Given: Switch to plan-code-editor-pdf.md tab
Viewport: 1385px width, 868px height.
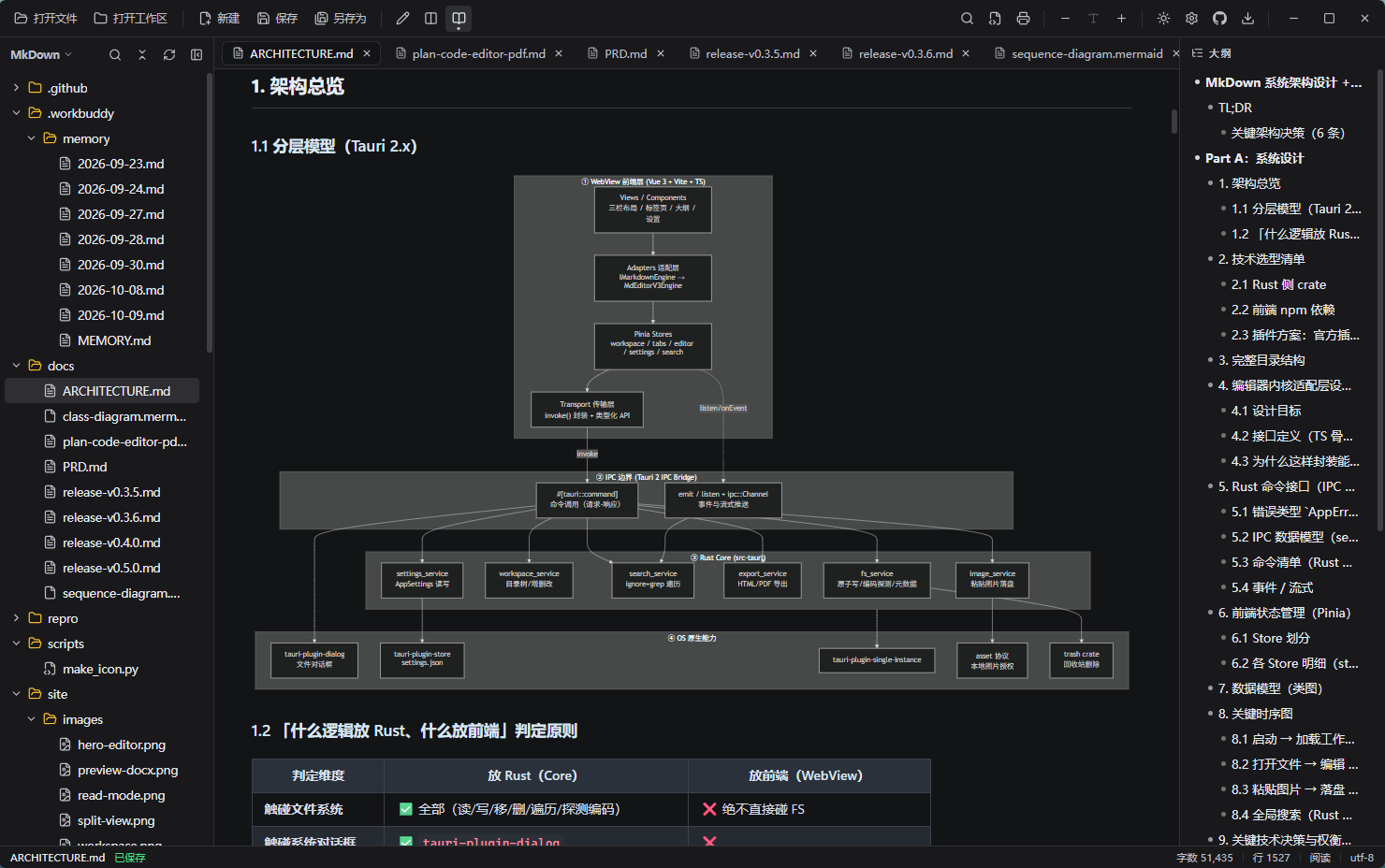Looking at the screenshot, I should coord(478,54).
